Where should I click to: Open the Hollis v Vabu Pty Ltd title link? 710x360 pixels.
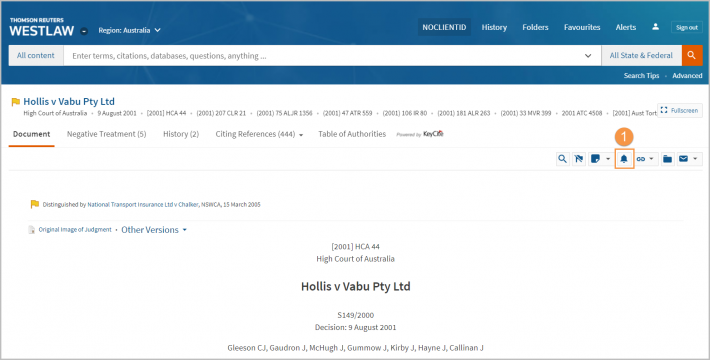point(69,101)
